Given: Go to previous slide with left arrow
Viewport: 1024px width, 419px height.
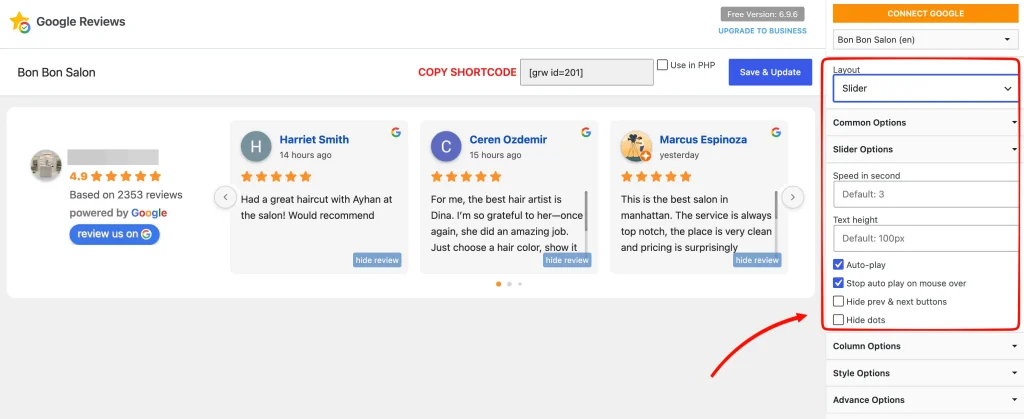Looking at the screenshot, I should click(225, 196).
